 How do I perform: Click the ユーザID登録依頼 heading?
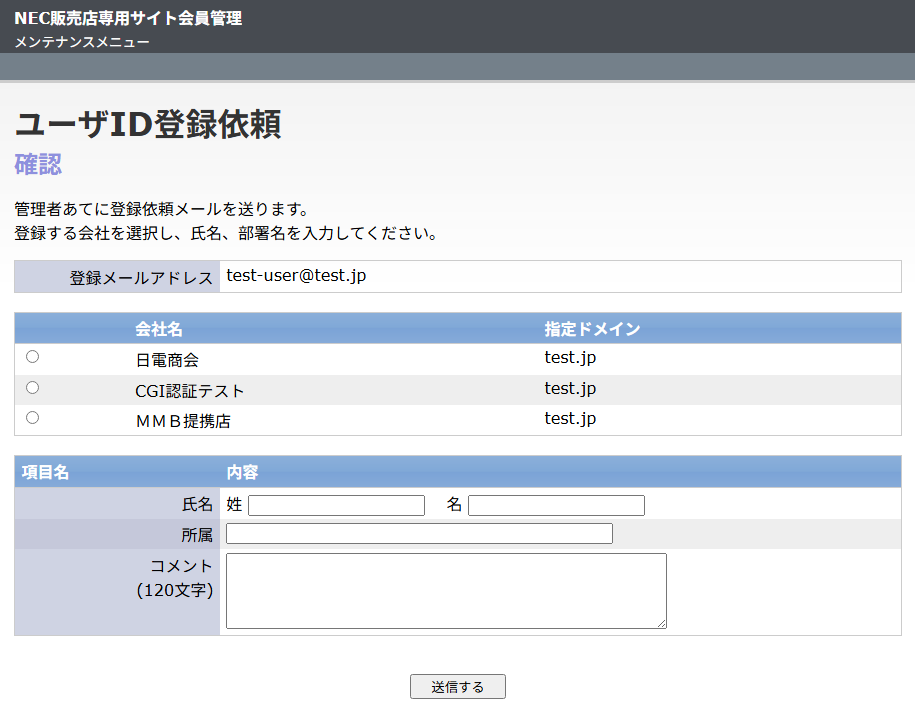(x=148, y=124)
